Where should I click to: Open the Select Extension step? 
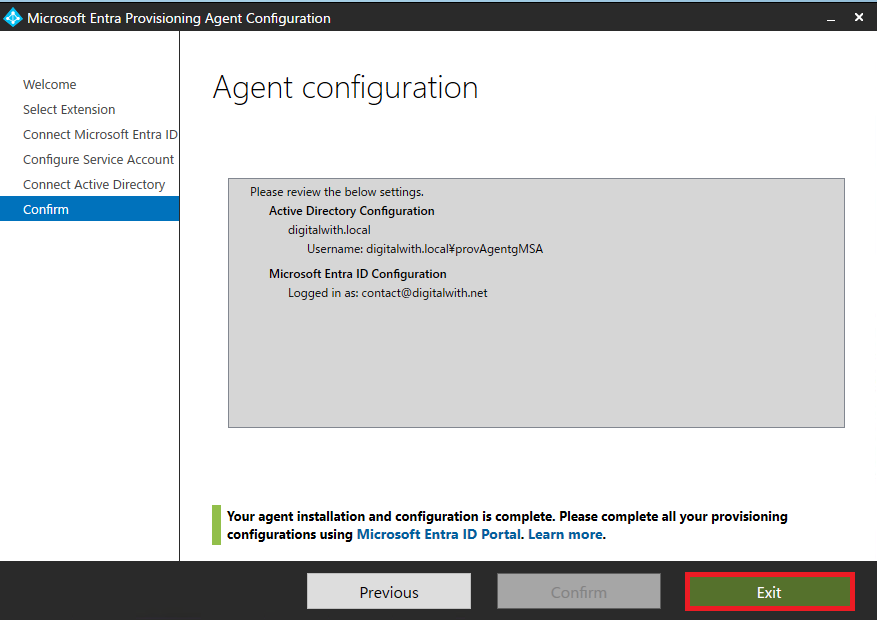point(69,110)
